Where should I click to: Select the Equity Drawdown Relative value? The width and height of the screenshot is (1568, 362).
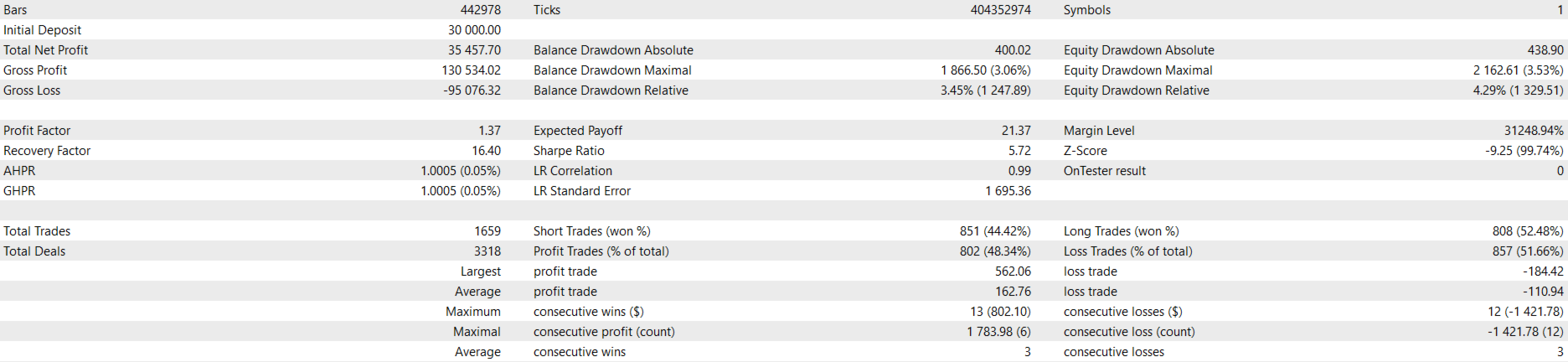point(1518,90)
